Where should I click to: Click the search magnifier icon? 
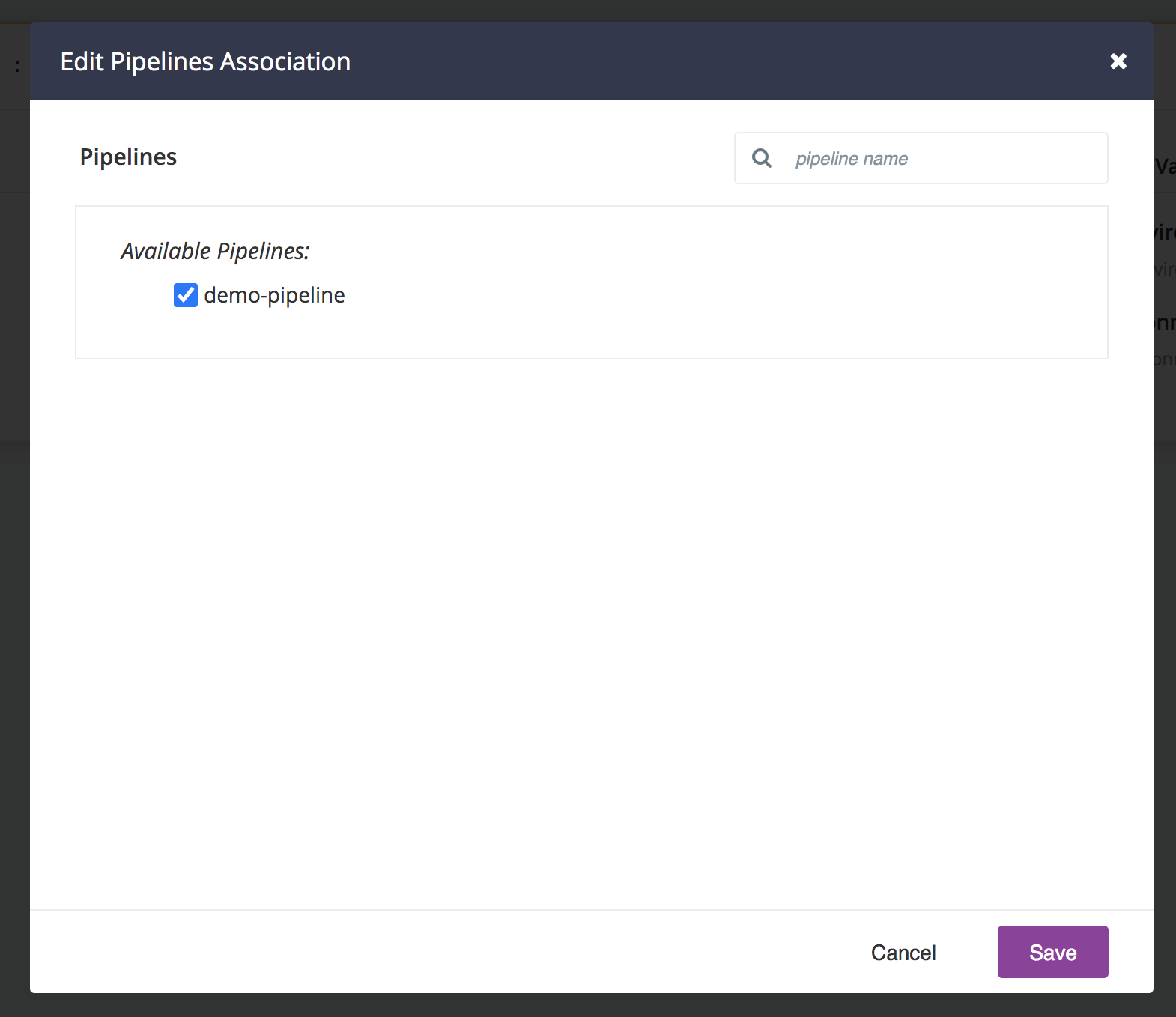[x=762, y=158]
